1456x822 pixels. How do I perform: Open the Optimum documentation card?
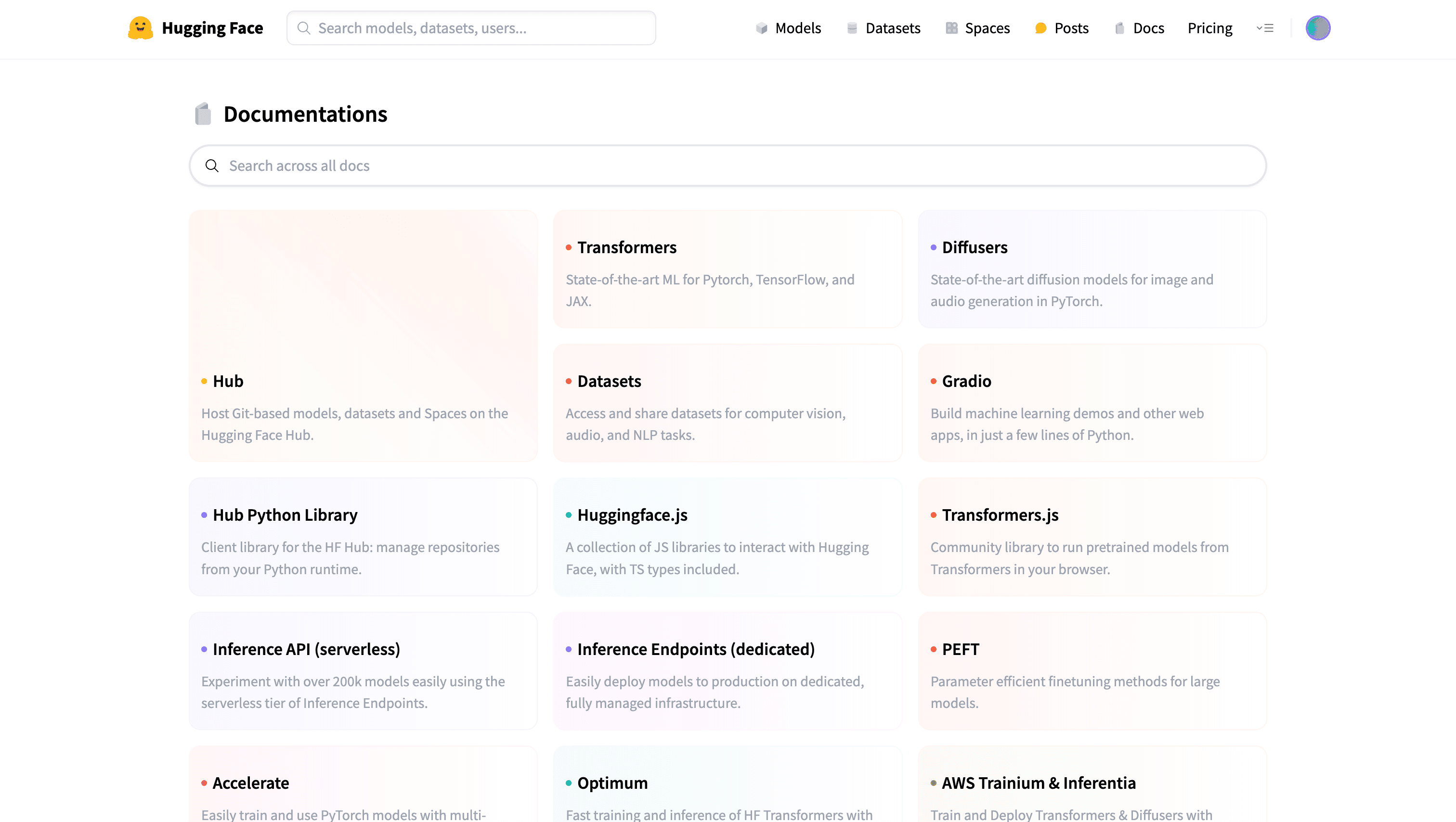point(728,784)
